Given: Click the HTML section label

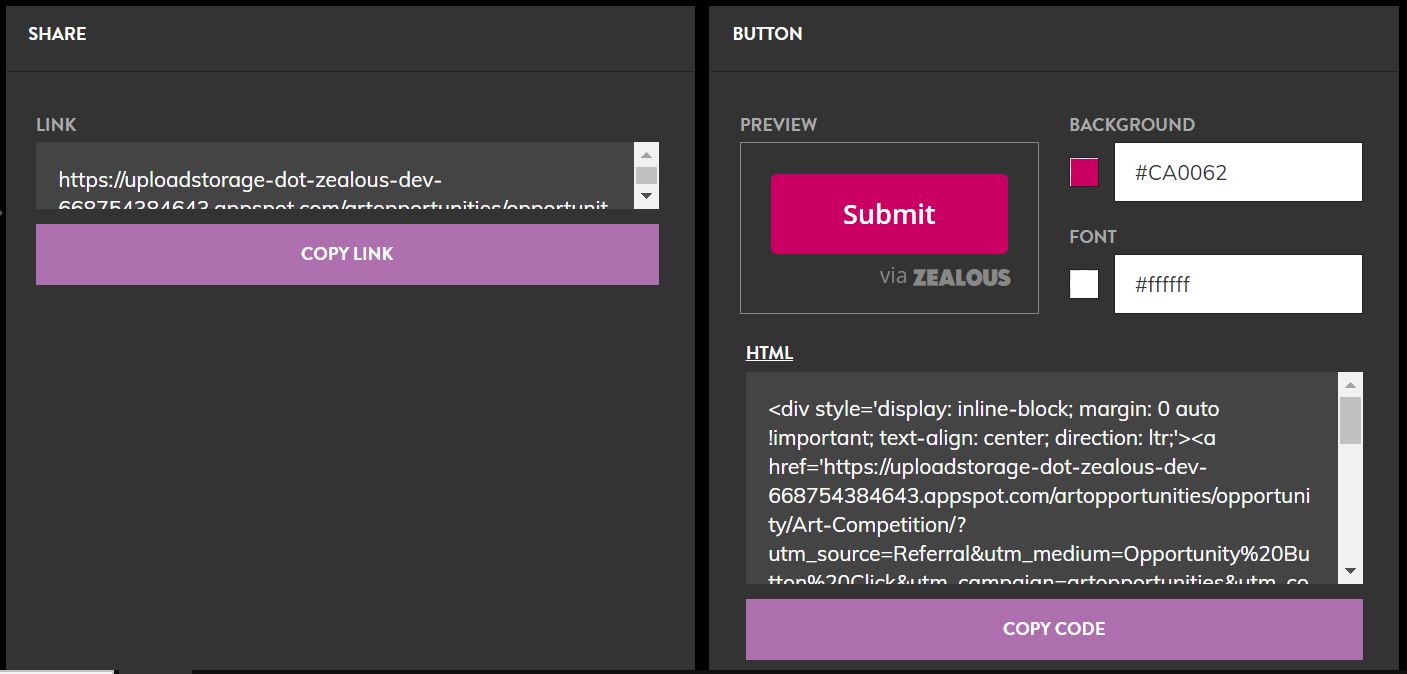Looking at the screenshot, I should pos(767,352).
